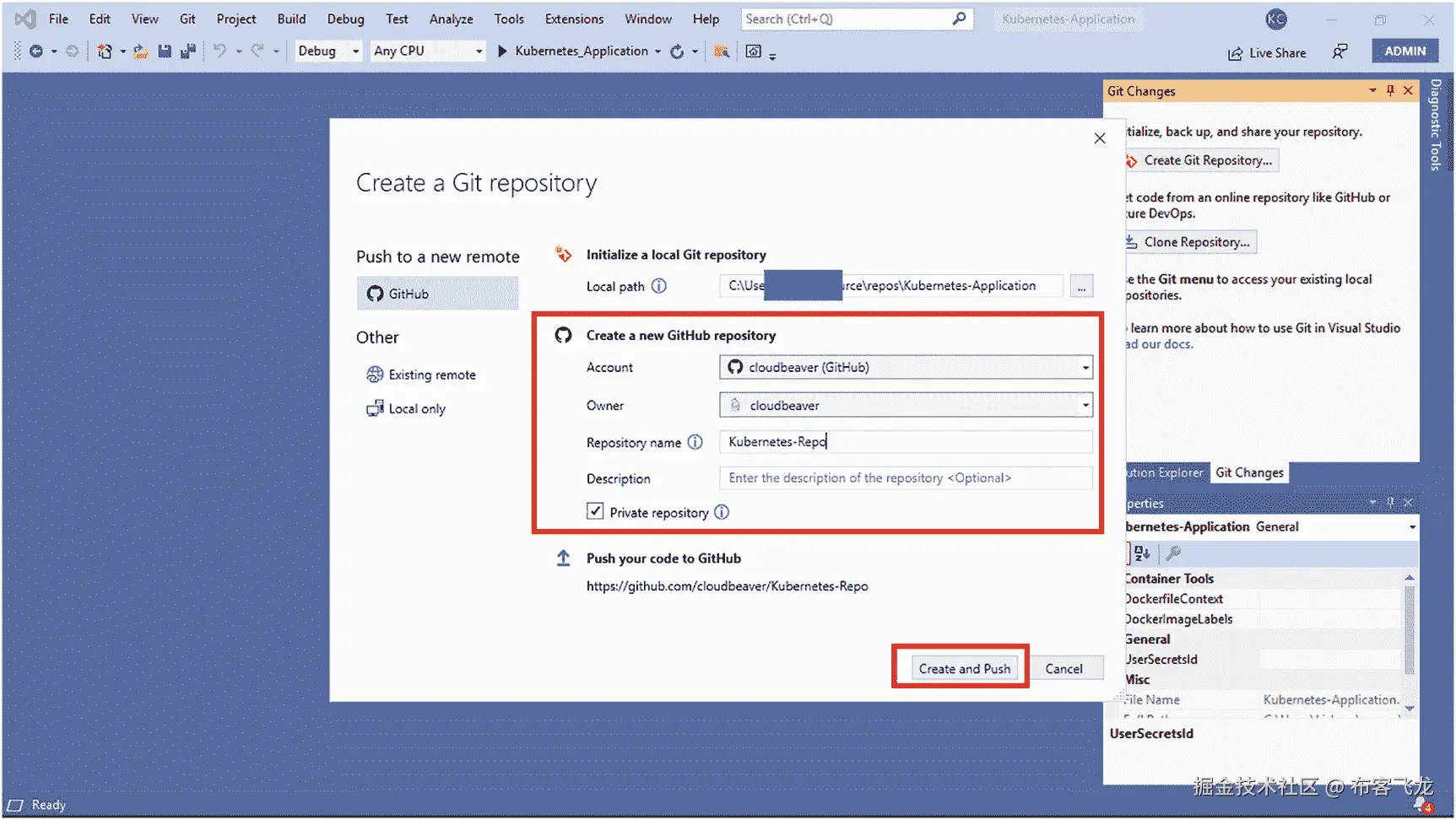Click the Private repository info icon
Viewport: 1456px width, 820px height.
(x=722, y=512)
